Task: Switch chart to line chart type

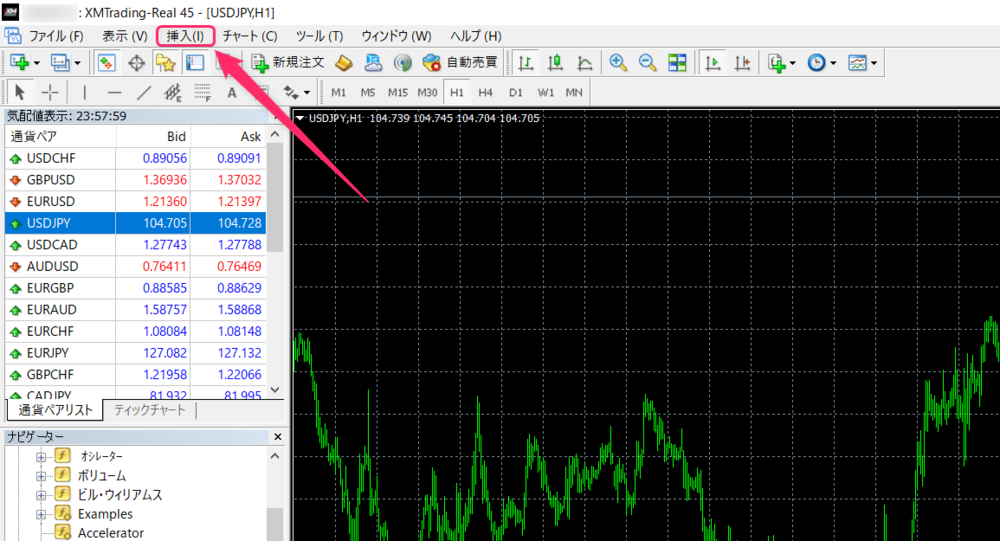Action: (584, 63)
